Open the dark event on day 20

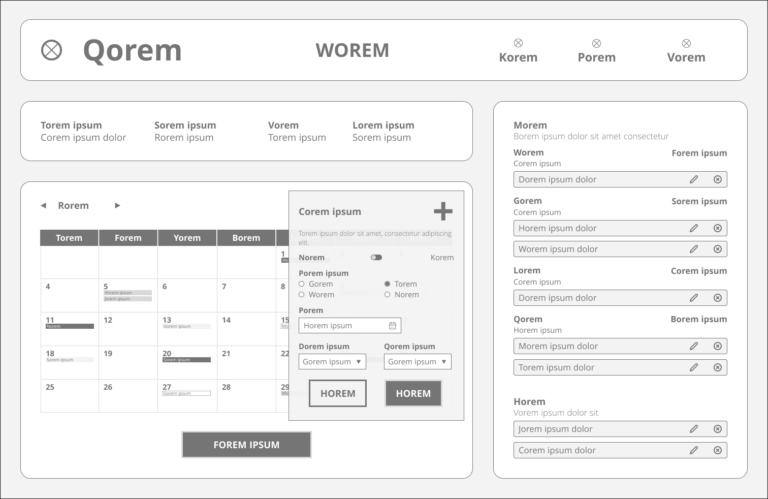click(x=187, y=359)
